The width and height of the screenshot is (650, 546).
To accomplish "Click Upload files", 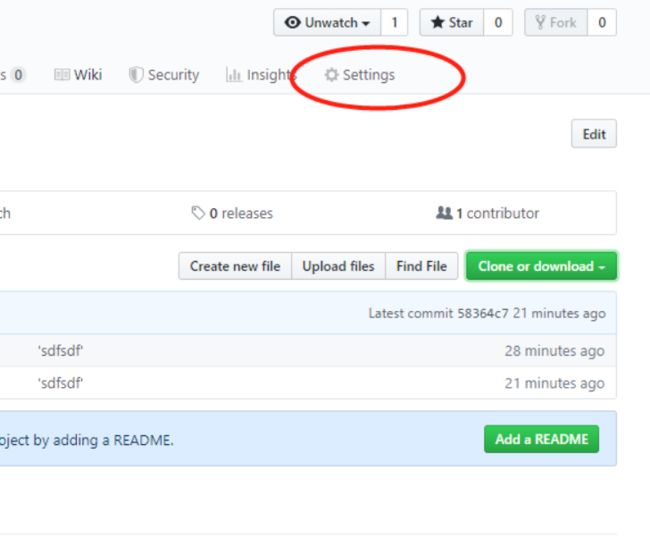I will coord(338,266).
